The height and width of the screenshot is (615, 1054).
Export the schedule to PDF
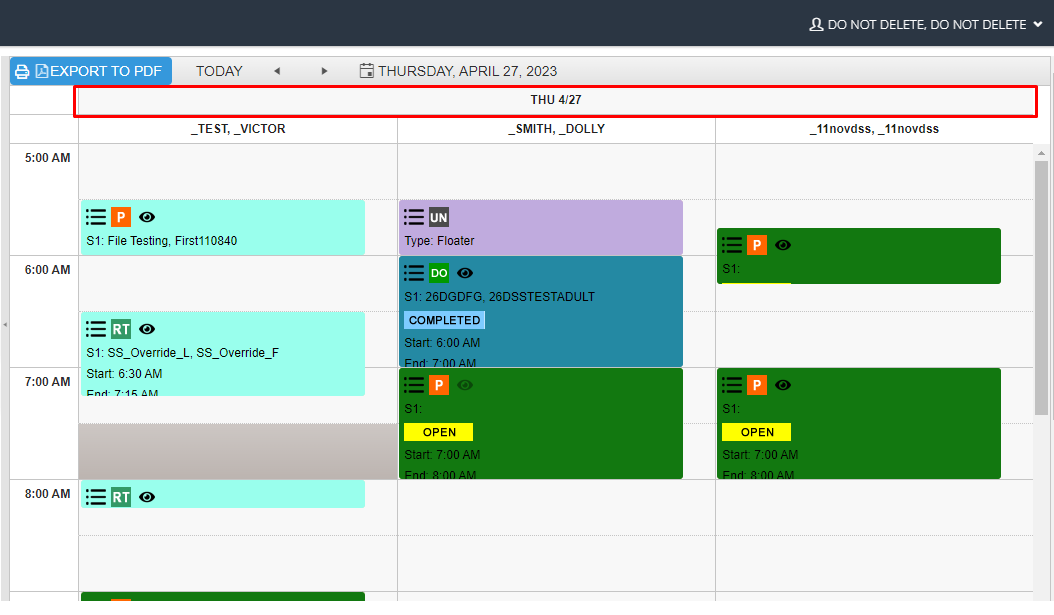coord(98,71)
